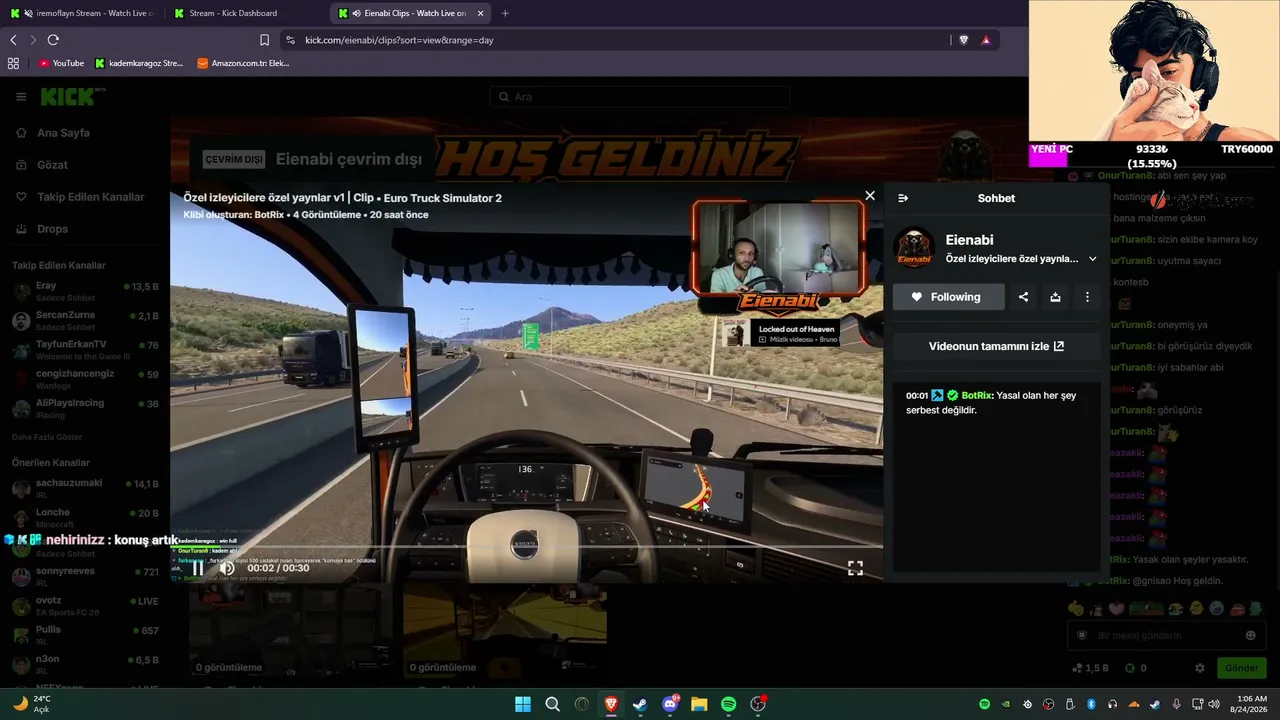Open Eienabi's channel avatar
1280x720 pixels.
pyautogui.click(x=914, y=249)
